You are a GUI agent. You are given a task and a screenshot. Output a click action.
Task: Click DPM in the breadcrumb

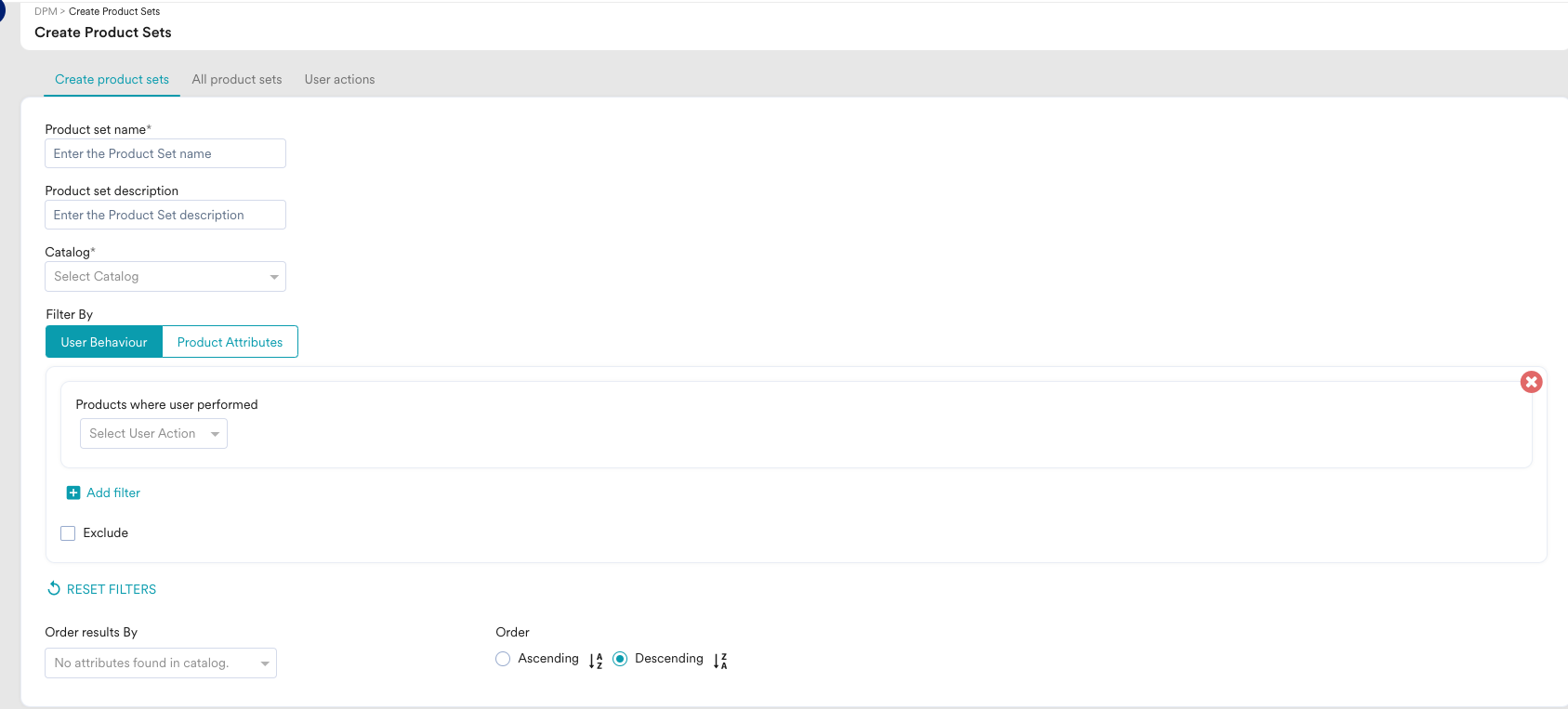pos(46,11)
